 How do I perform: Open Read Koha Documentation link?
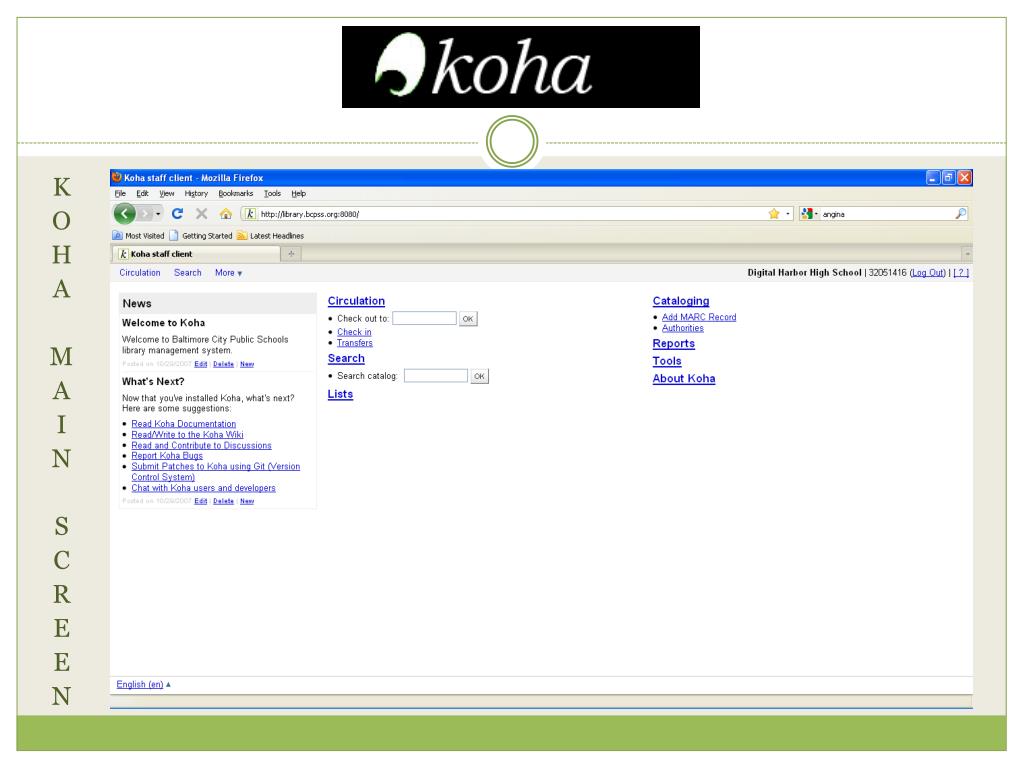pos(184,424)
